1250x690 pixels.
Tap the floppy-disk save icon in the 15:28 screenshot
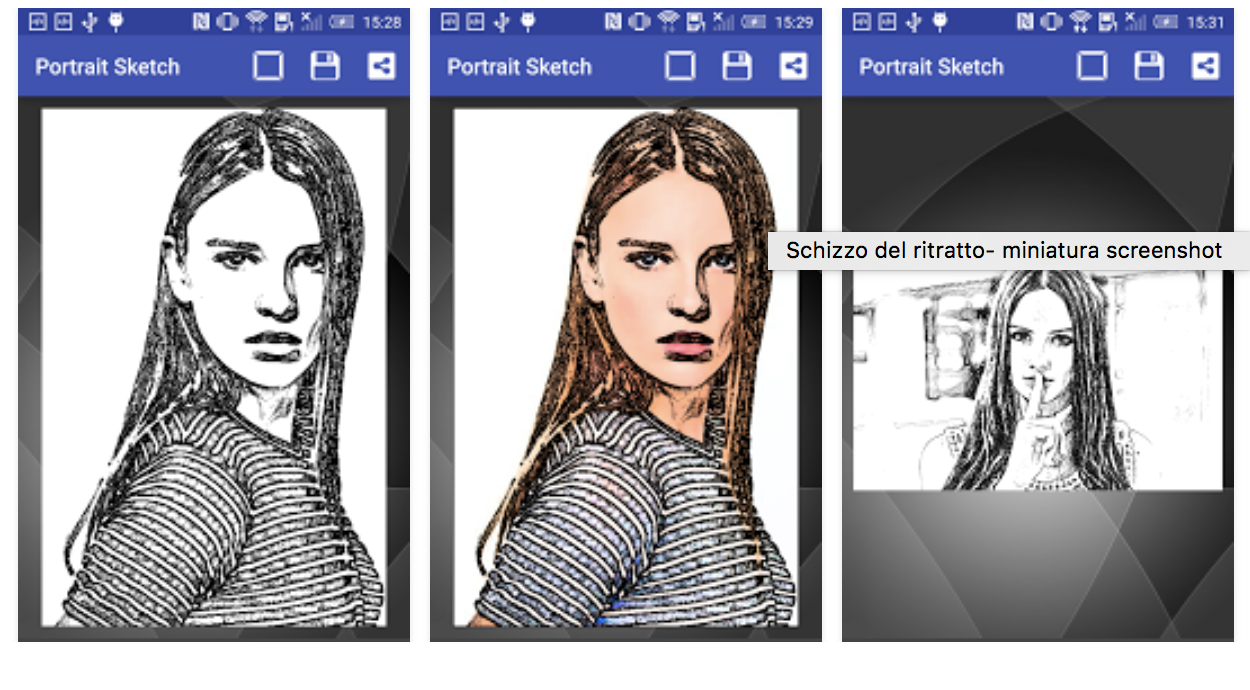pyautogui.click(x=325, y=67)
